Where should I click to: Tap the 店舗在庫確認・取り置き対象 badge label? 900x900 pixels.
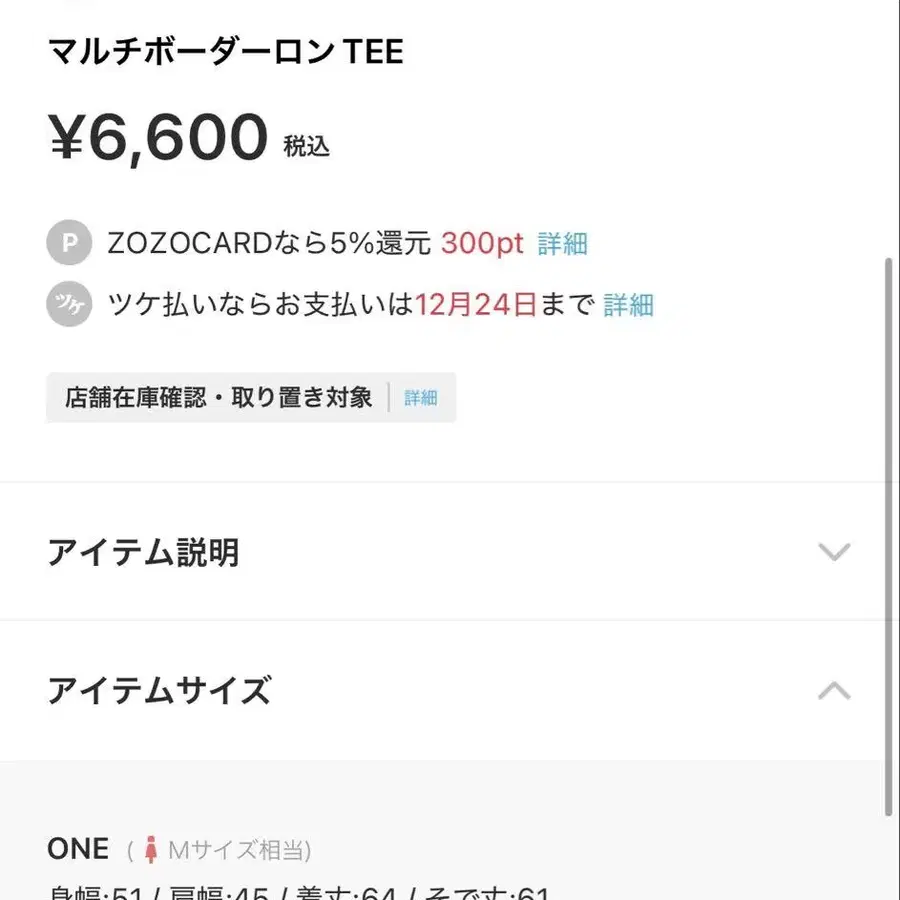tap(218, 398)
